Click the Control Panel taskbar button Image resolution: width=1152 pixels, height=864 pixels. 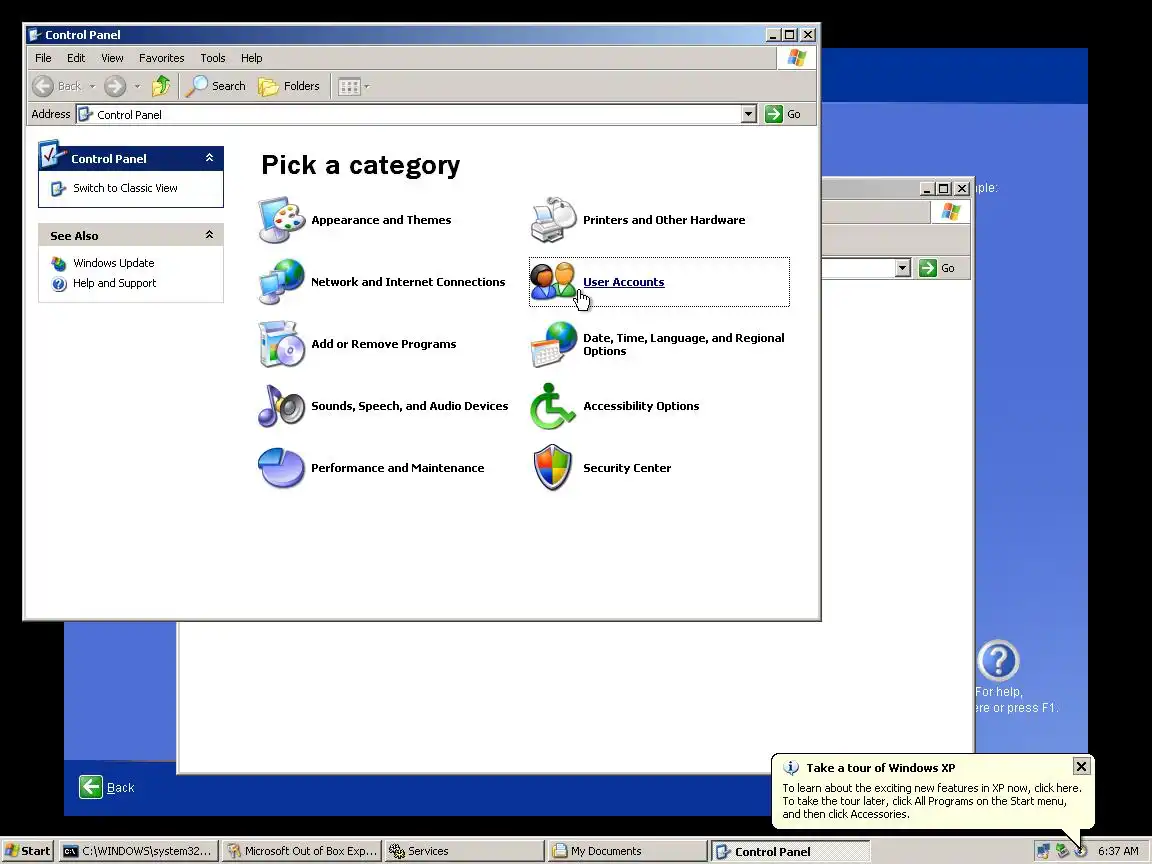791,852
